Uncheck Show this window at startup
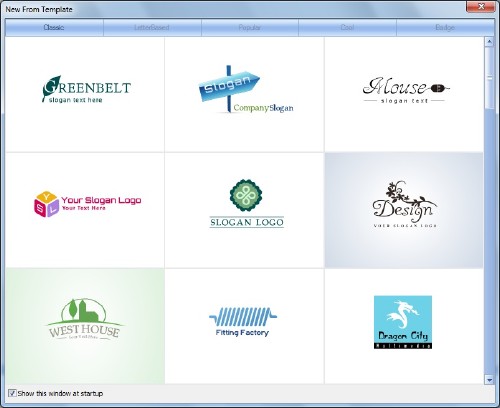 pyautogui.click(x=12, y=393)
